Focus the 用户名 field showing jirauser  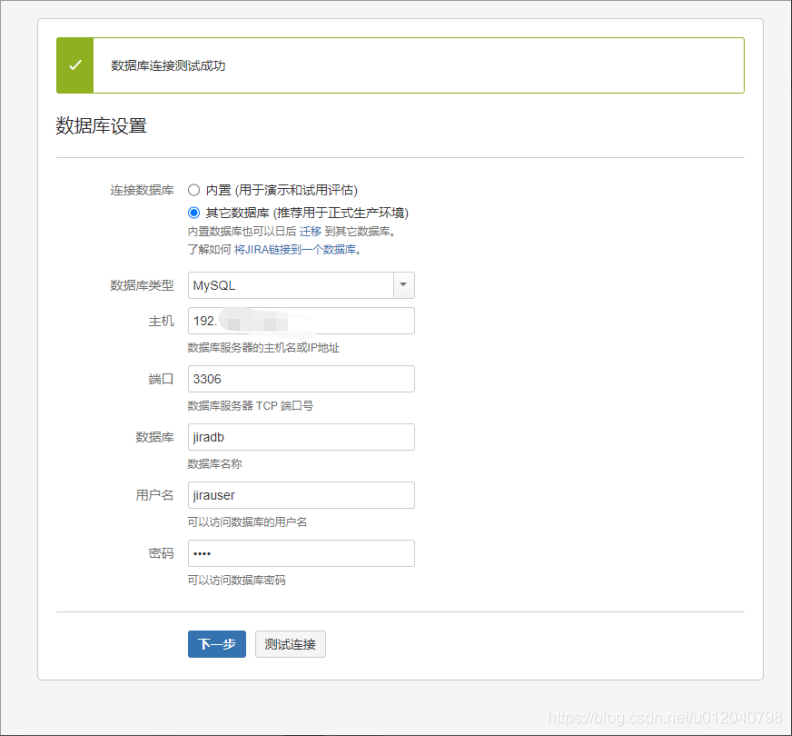(301, 495)
